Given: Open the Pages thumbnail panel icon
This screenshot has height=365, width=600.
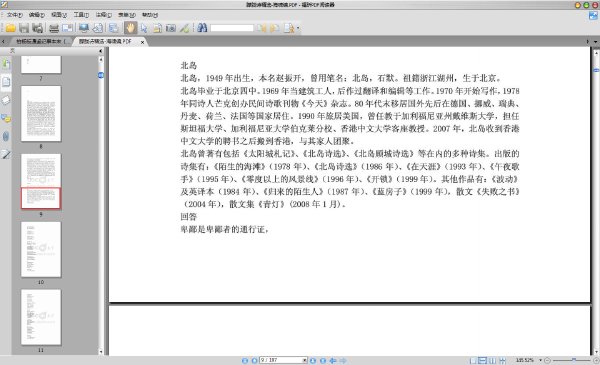Looking at the screenshot, I should pos(6,81).
